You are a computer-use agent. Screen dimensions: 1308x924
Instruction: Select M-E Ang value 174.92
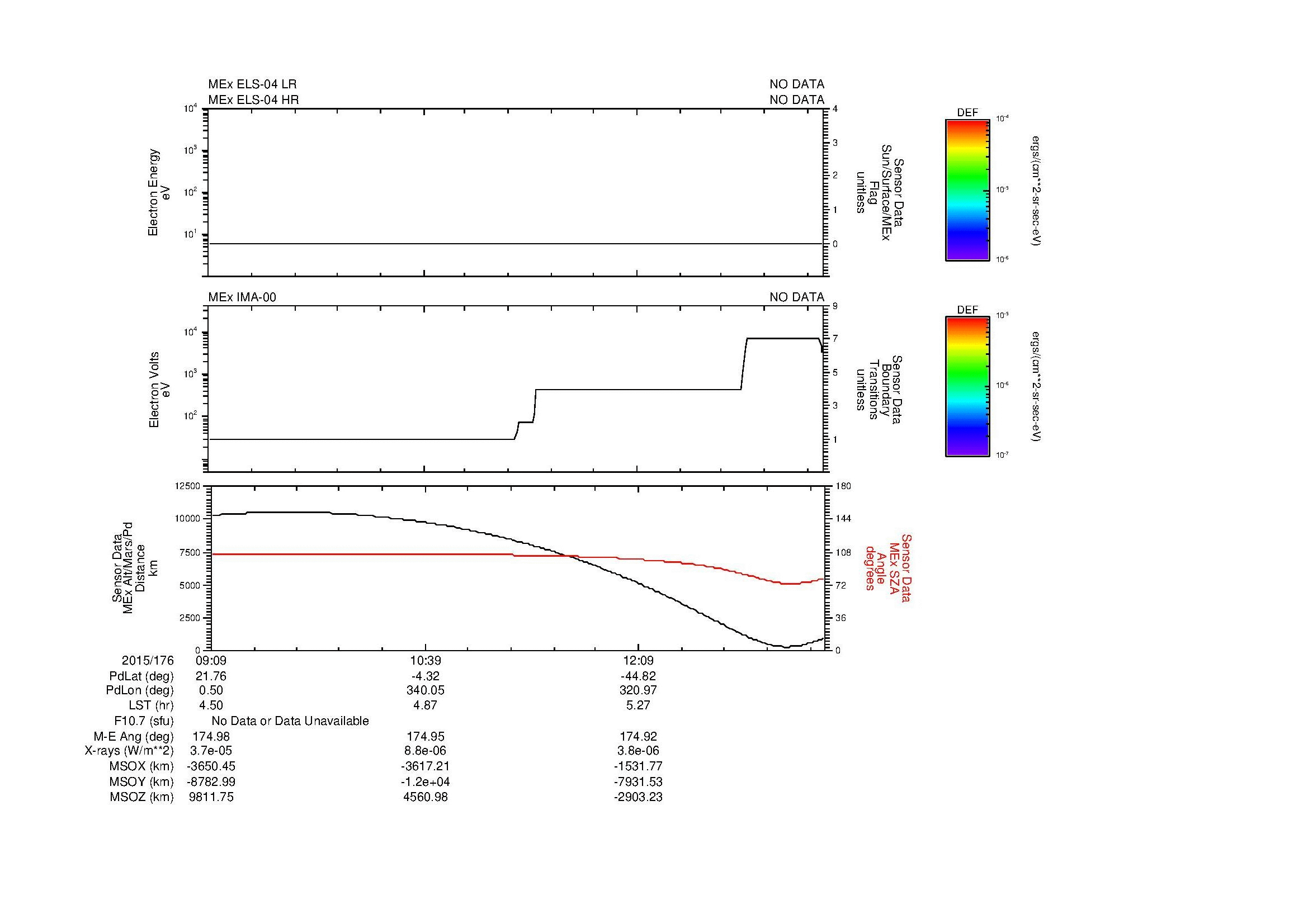[638, 737]
